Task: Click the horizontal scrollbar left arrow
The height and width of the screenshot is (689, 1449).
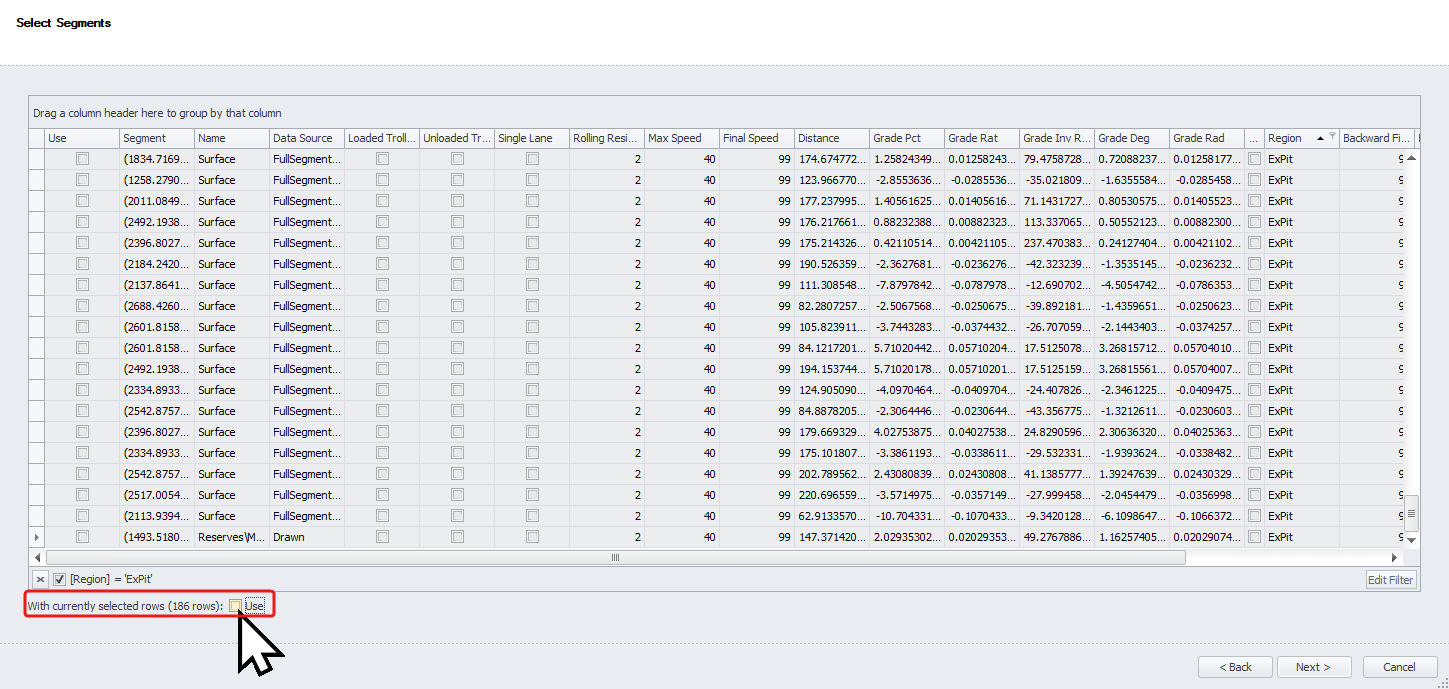Action: (39, 557)
